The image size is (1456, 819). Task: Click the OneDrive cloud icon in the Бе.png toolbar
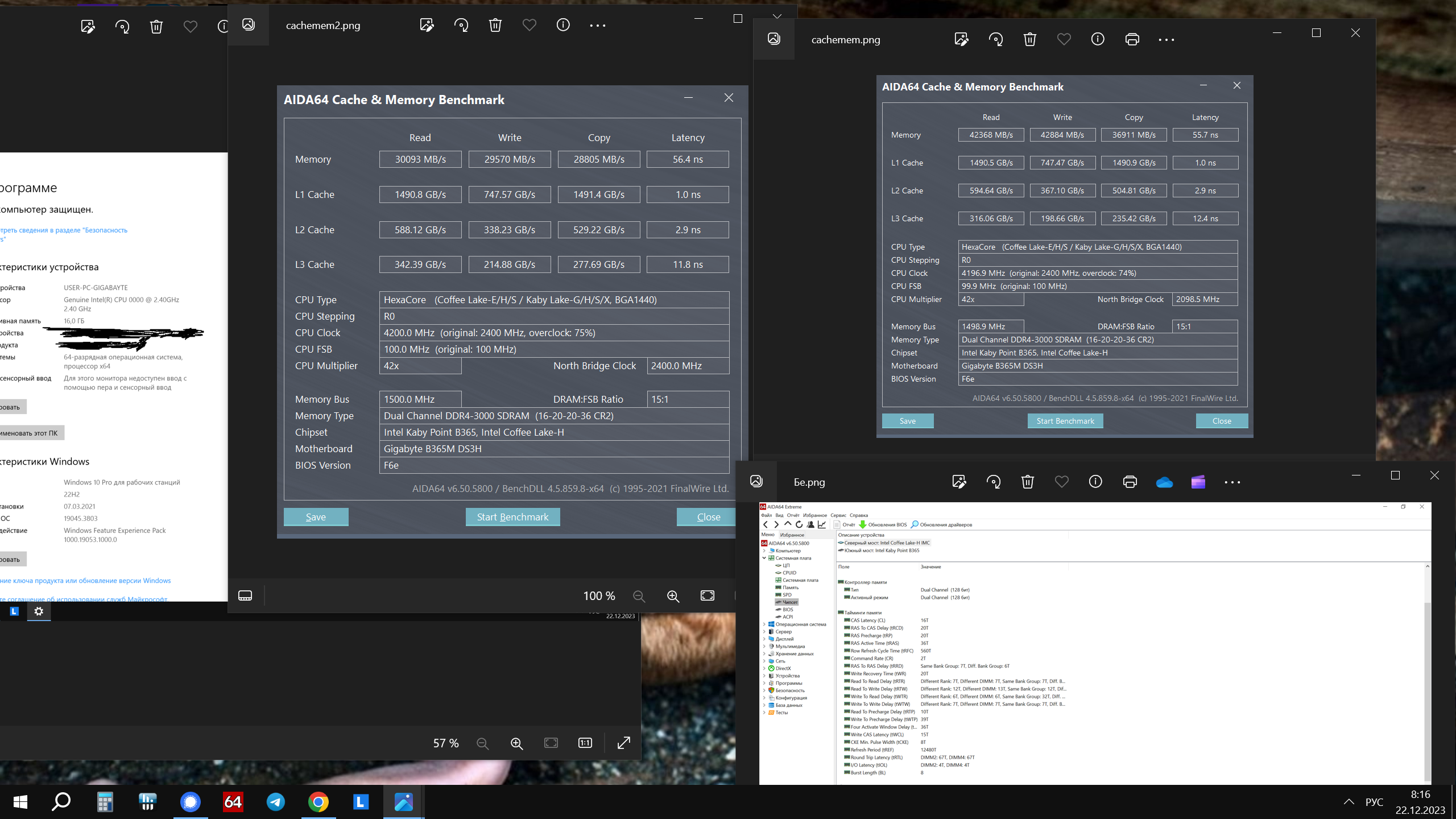click(1164, 482)
